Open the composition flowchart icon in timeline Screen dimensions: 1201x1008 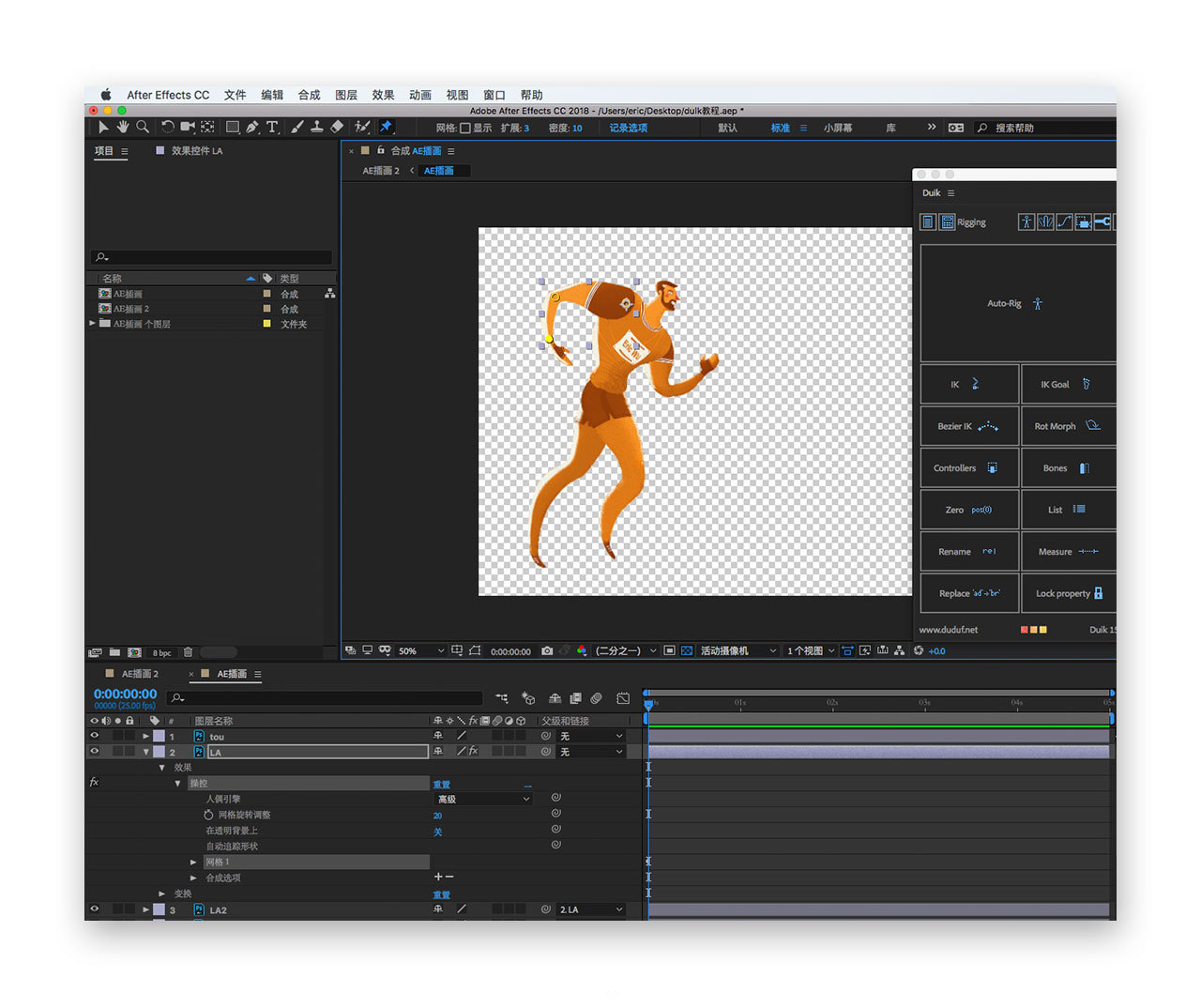[x=502, y=698]
